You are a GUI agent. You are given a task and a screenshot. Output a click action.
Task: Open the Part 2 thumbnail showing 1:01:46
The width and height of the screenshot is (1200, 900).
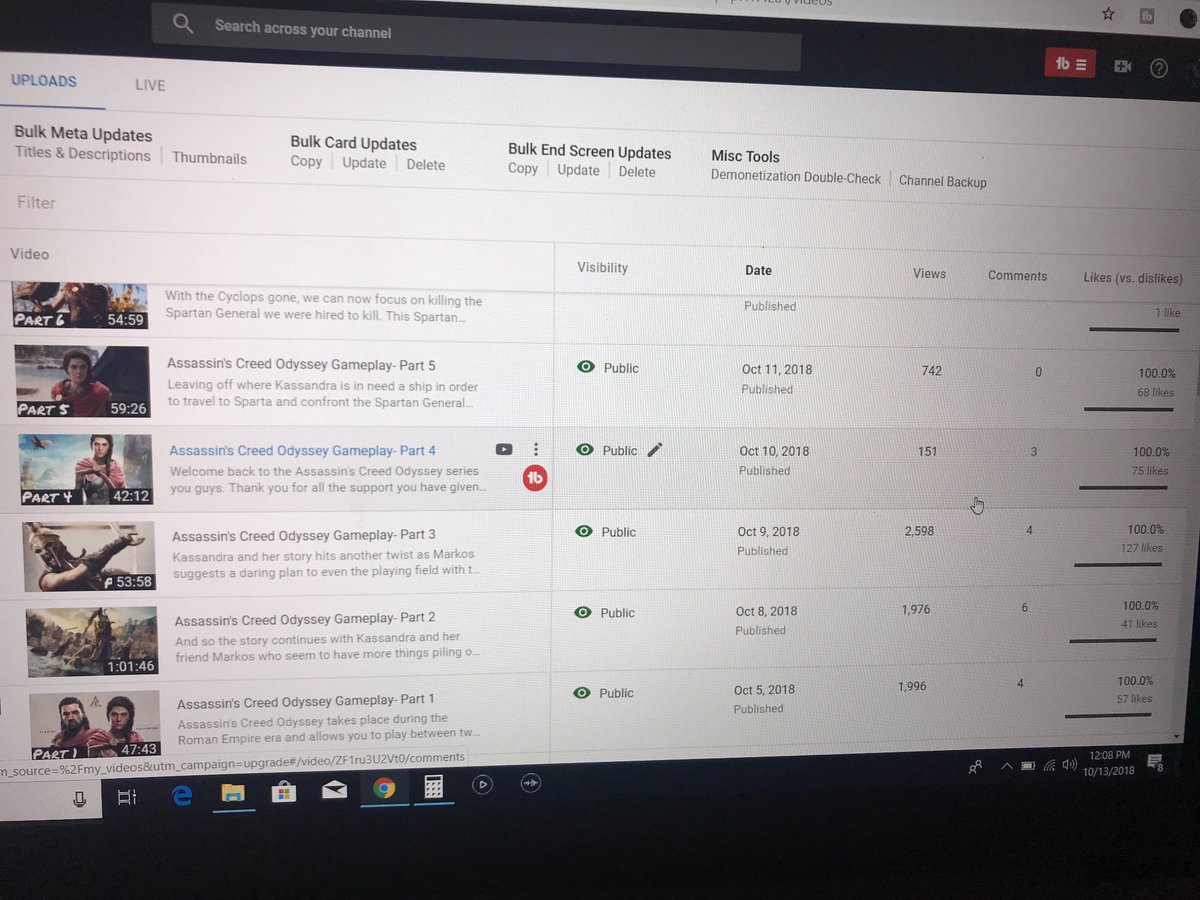click(92, 641)
